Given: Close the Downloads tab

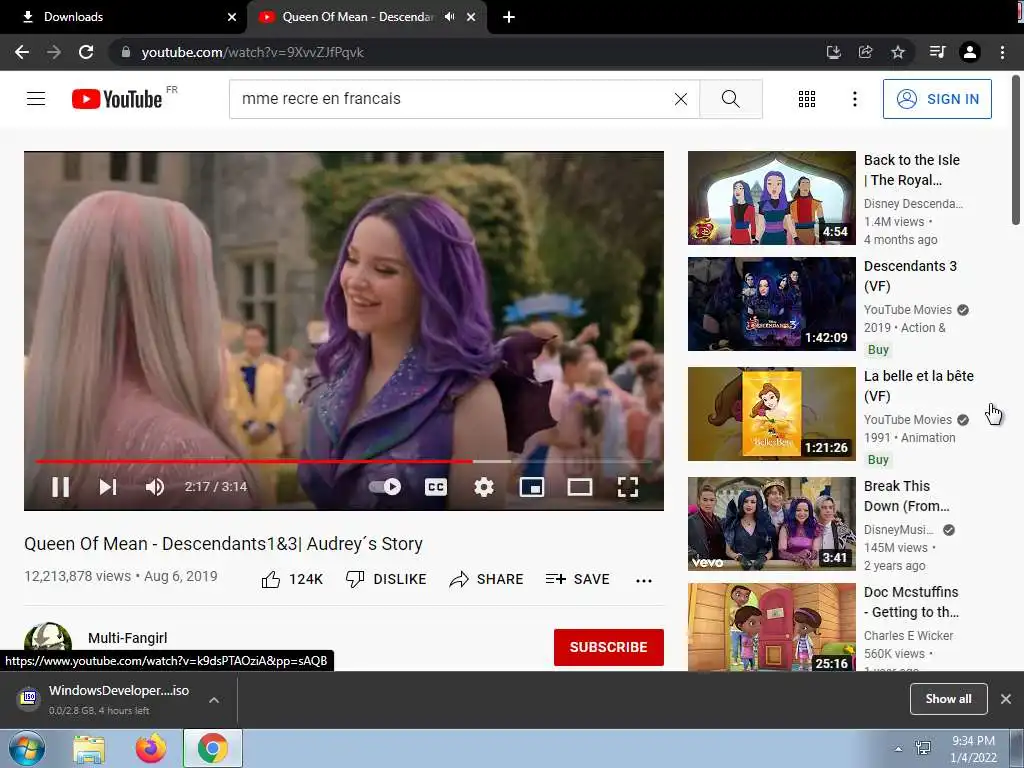Looking at the screenshot, I should coord(232,17).
